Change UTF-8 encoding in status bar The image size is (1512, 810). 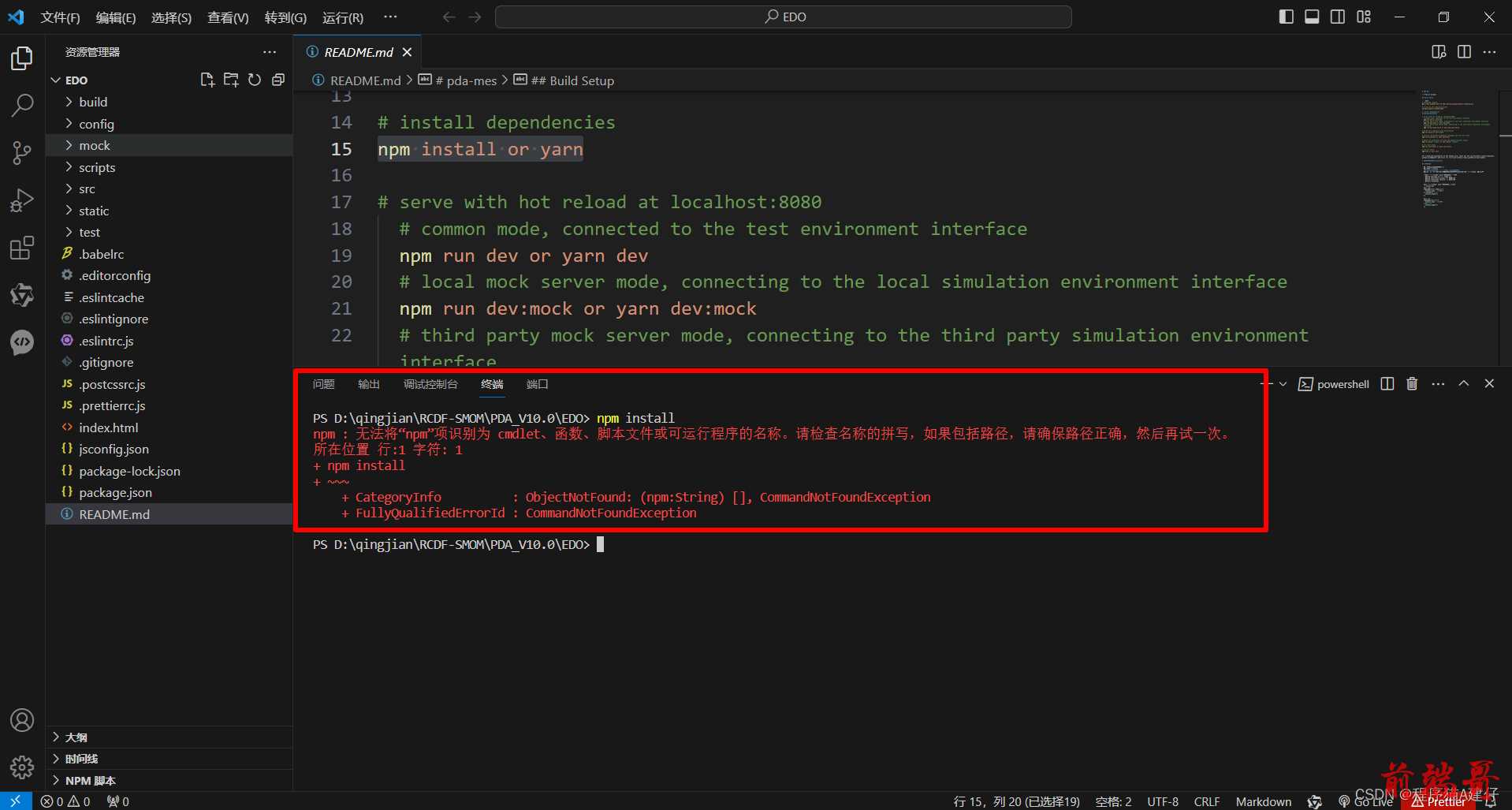(x=1163, y=801)
